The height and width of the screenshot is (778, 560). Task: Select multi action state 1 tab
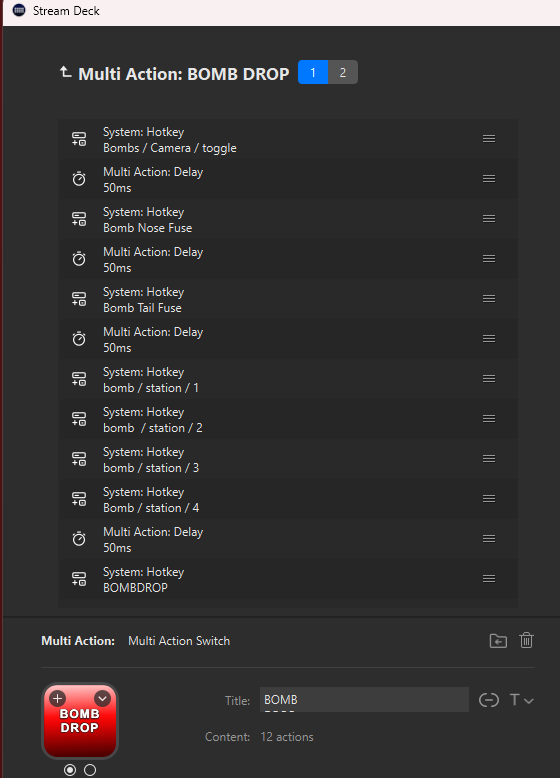[x=313, y=72]
